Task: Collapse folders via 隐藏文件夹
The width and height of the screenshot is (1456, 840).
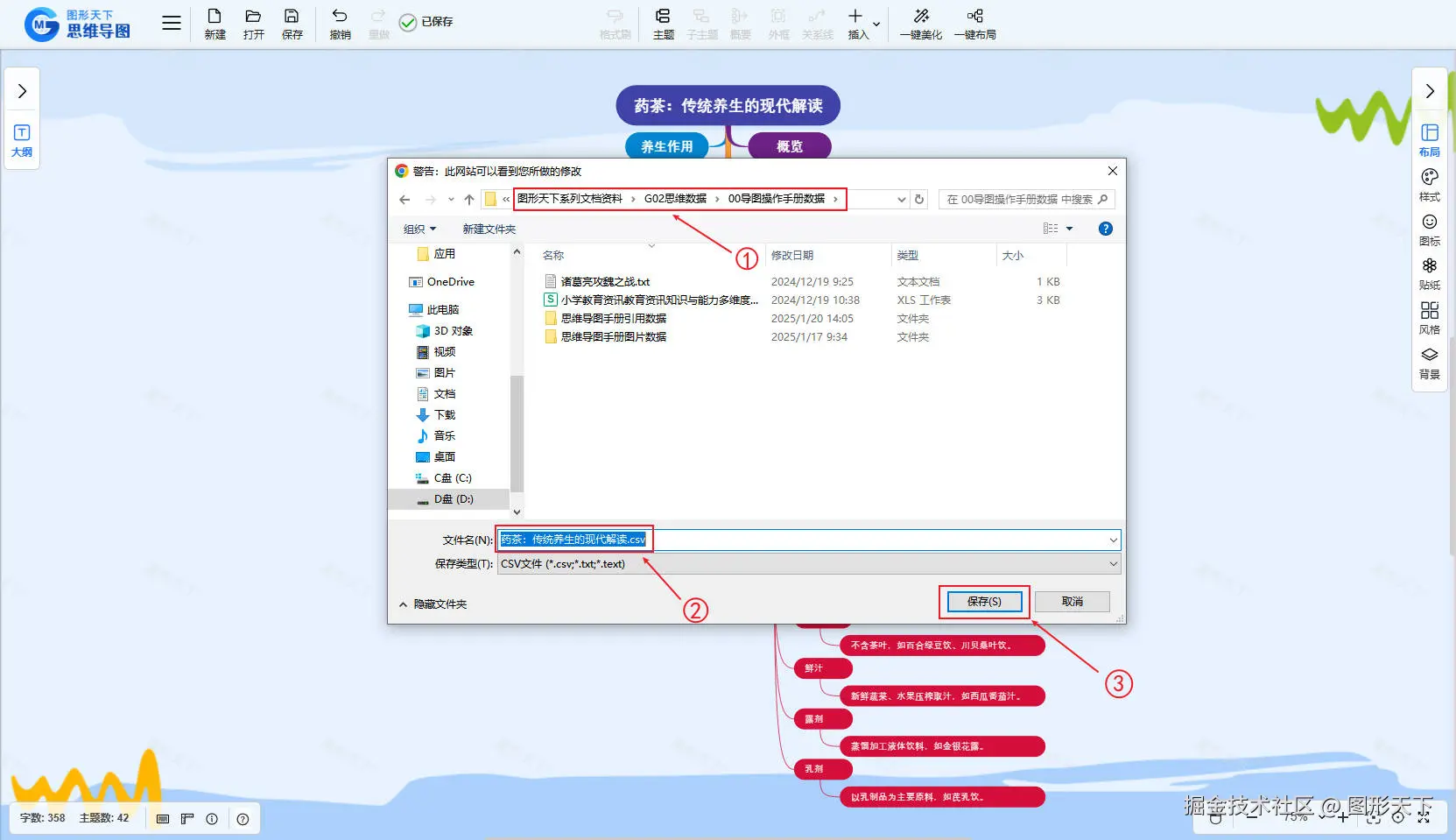Action: (433, 604)
